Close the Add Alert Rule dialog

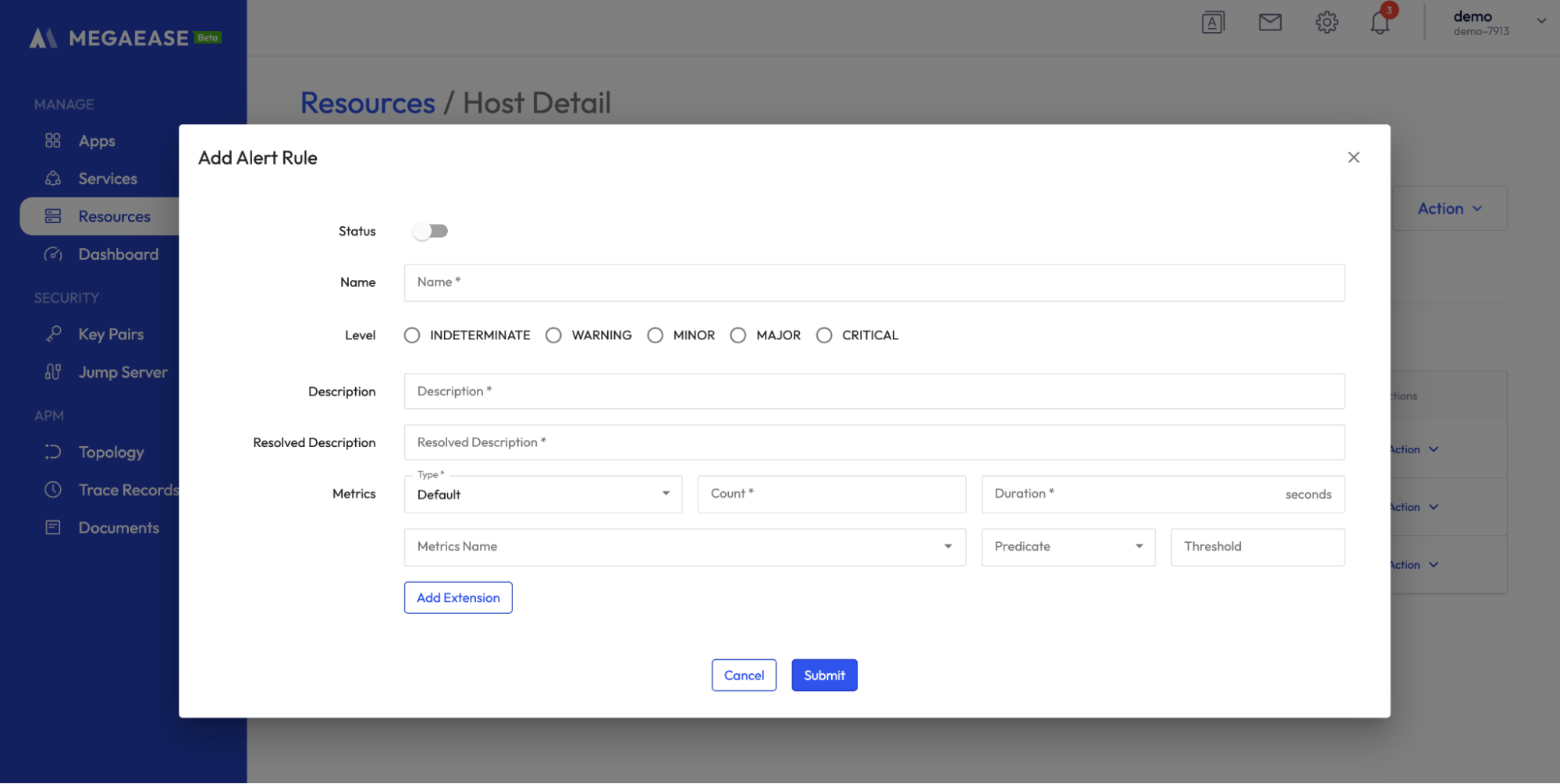[x=1353, y=158]
